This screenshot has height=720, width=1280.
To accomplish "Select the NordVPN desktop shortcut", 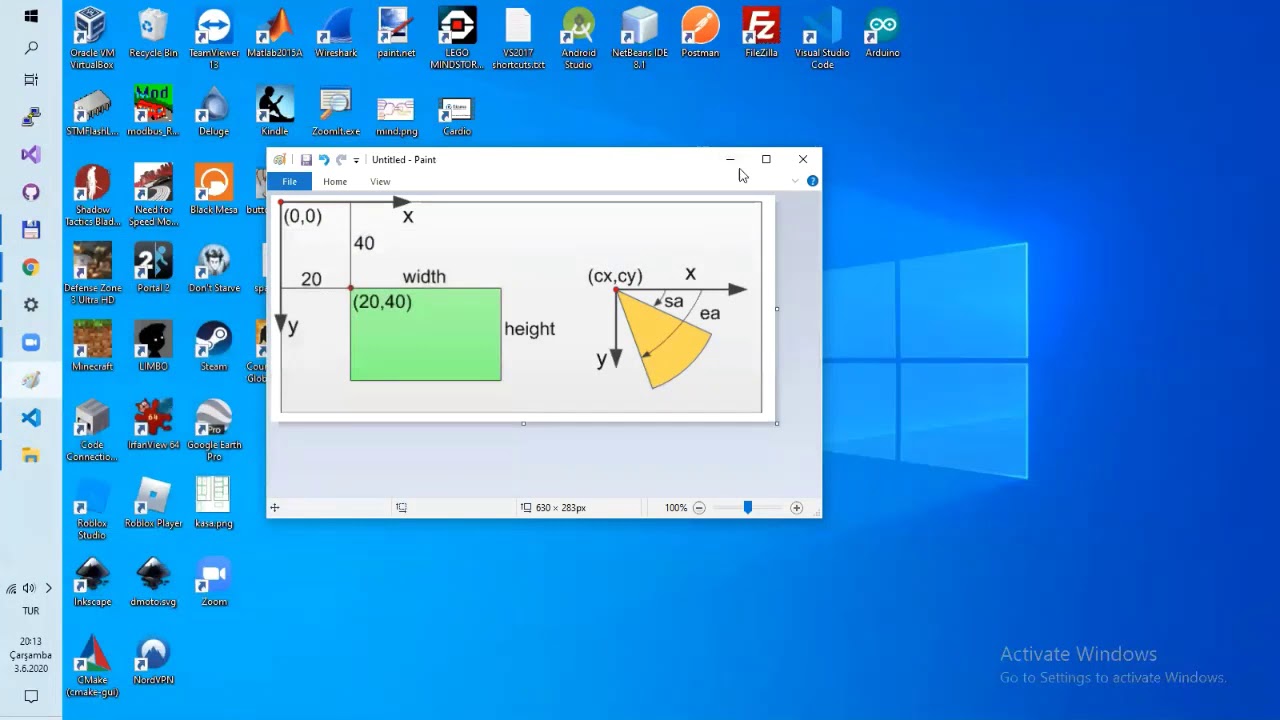I will tap(153, 662).
